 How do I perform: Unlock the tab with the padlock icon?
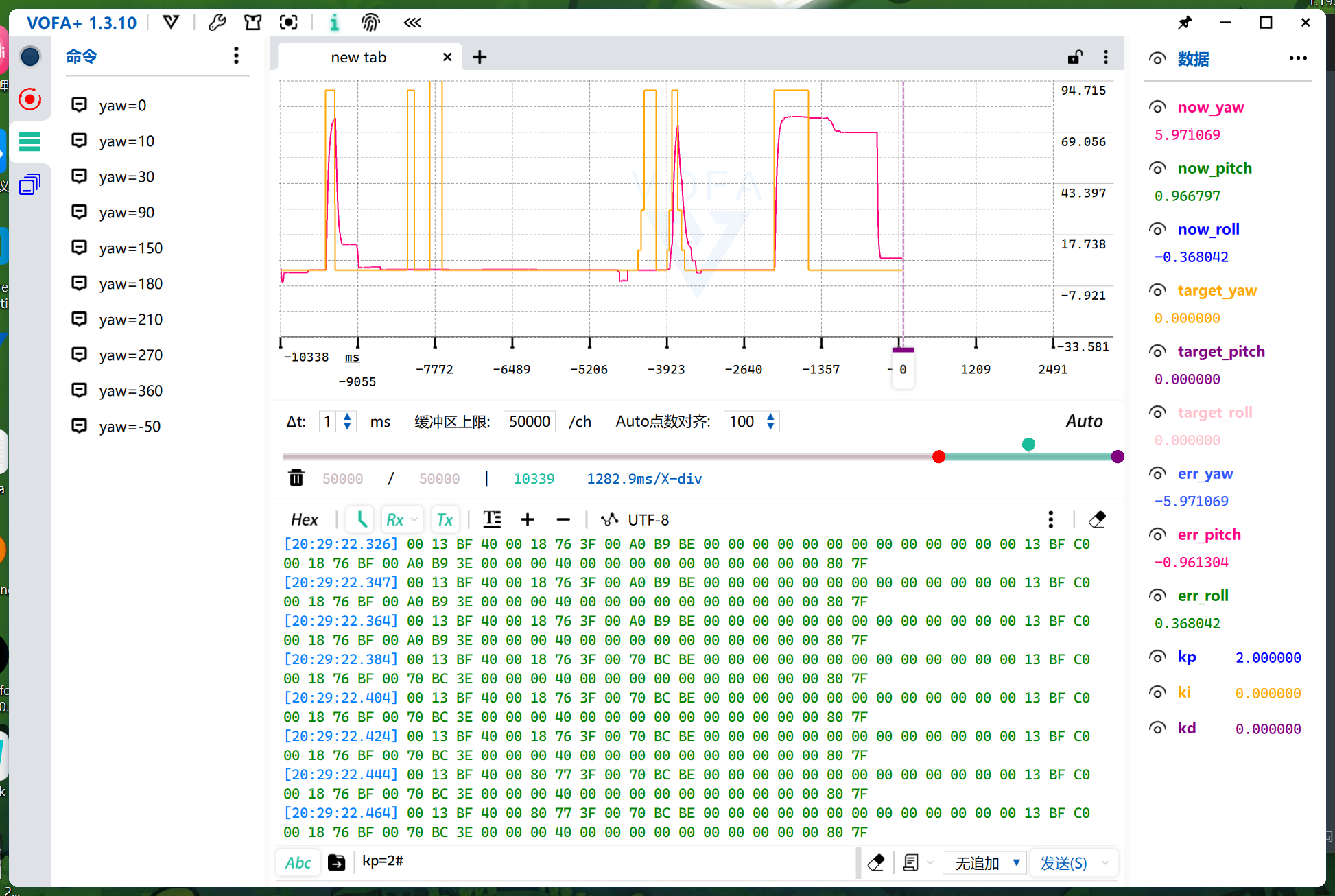(x=1075, y=57)
